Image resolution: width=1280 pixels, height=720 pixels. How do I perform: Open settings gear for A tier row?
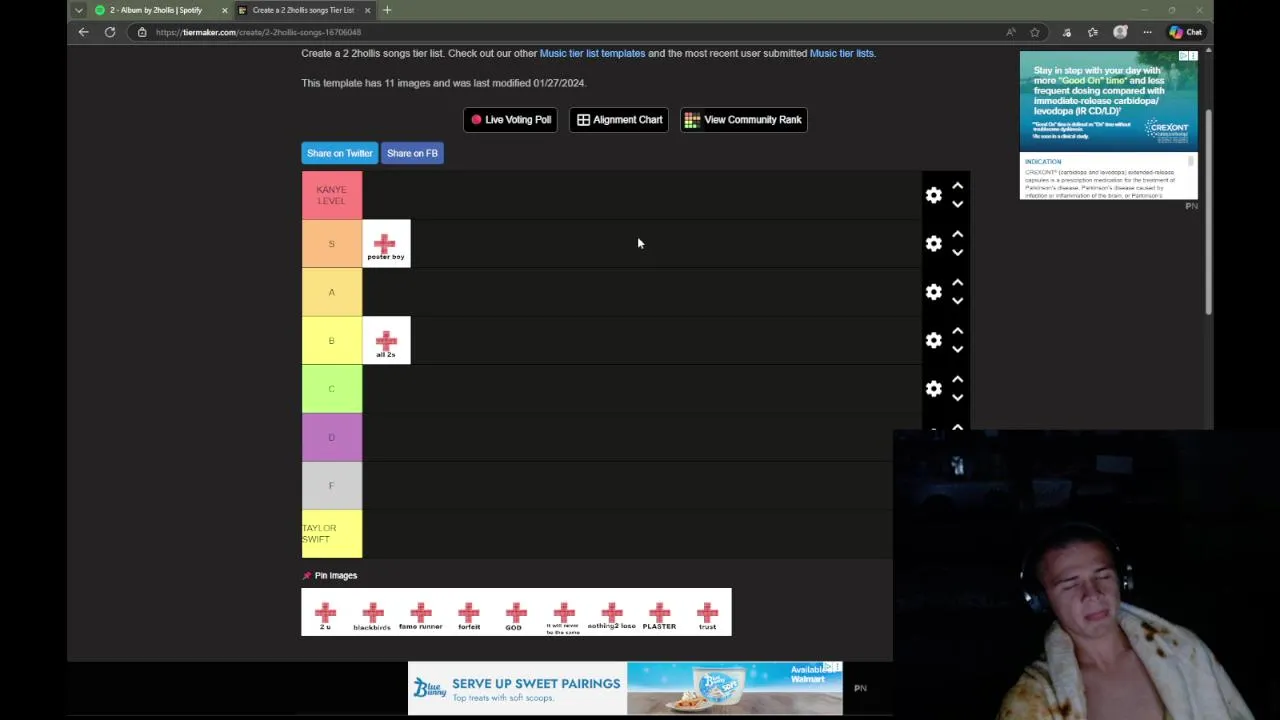(933, 292)
